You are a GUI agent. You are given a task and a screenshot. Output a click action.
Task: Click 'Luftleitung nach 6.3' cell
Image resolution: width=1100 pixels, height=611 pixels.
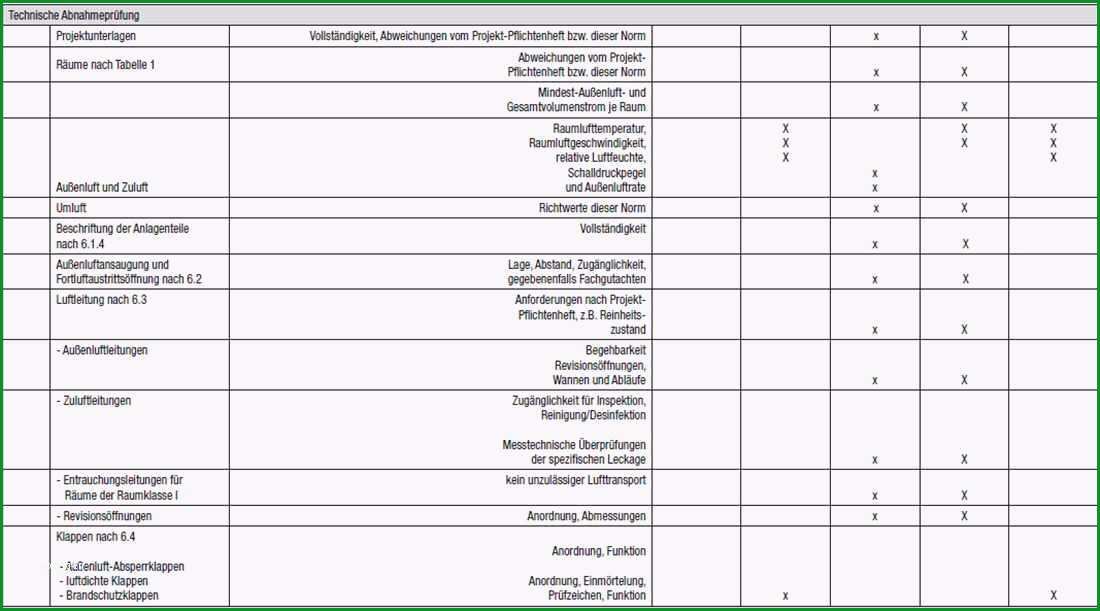[101, 300]
